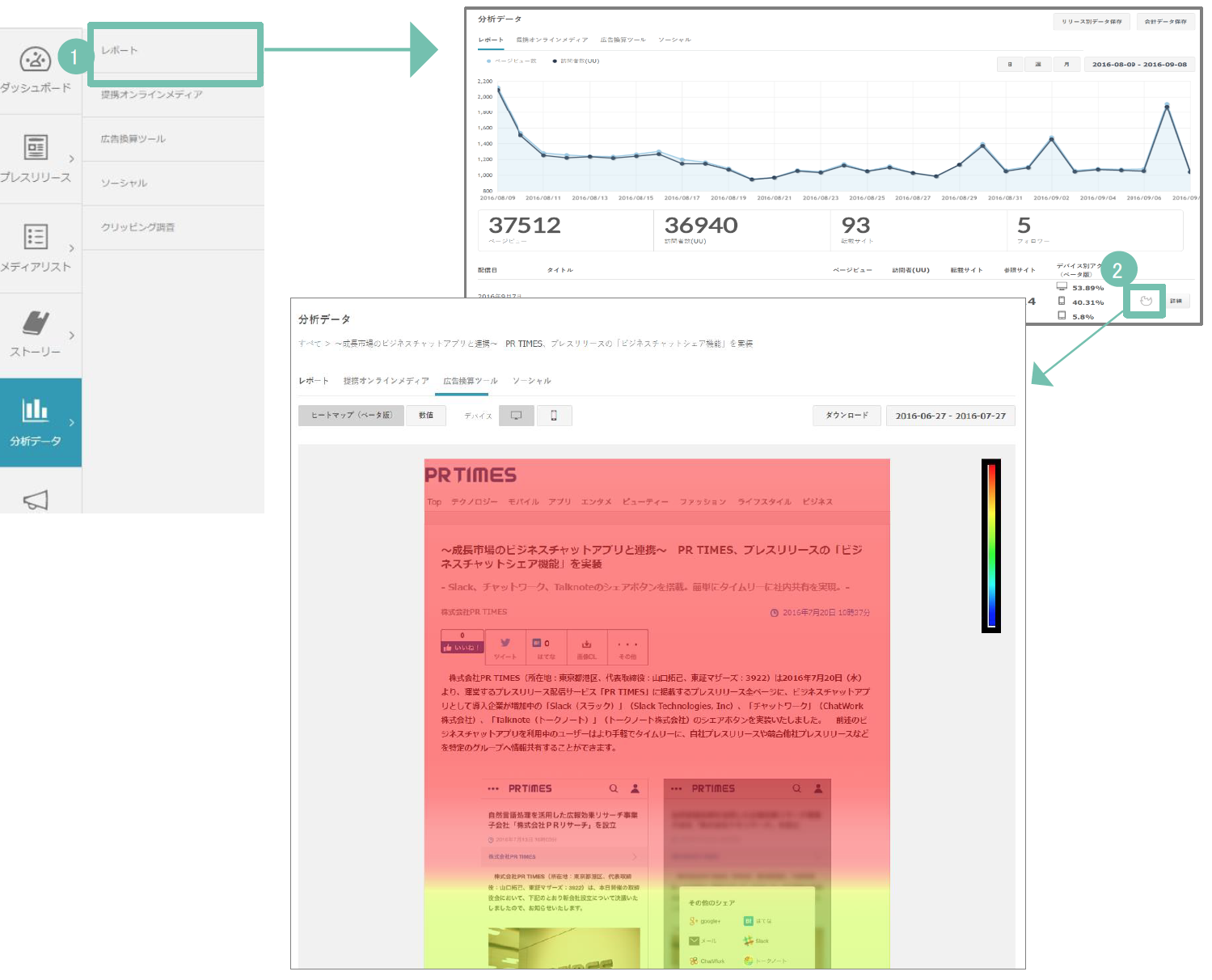This screenshot has height=980, width=1212.
Task: Switch to 広告換算ツール tab in heatmap panel
Action: pyautogui.click(x=471, y=381)
